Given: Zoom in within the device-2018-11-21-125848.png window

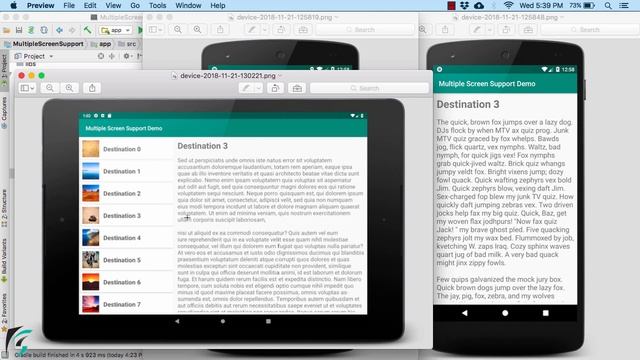Looking at the screenshot, I should tap(423, 30).
